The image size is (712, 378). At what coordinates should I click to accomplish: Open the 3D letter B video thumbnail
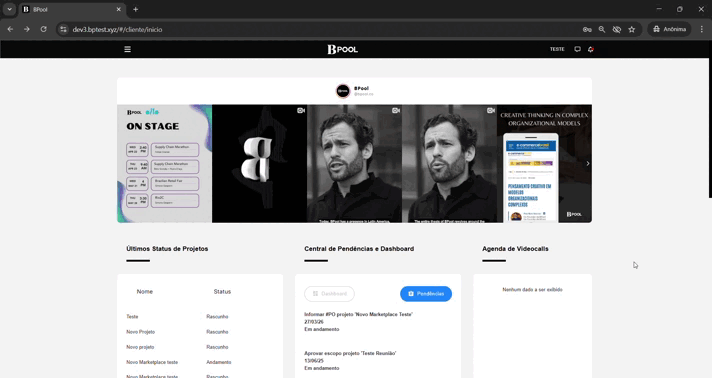pyautogui.click(x=259, y=164)
